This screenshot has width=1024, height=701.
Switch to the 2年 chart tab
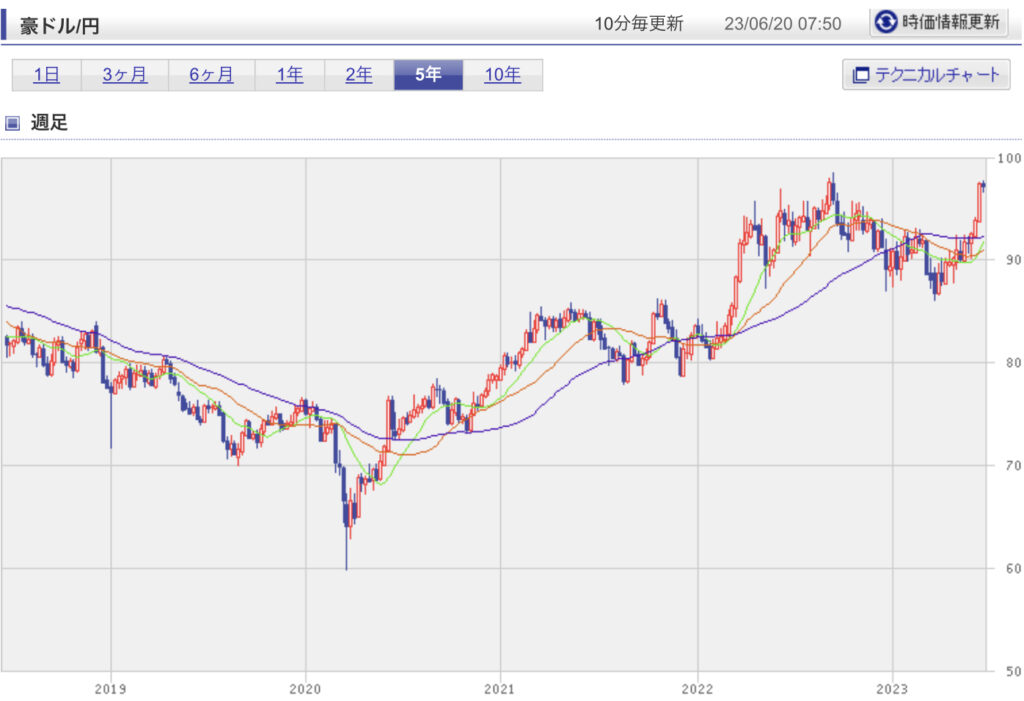click(358, 75)
